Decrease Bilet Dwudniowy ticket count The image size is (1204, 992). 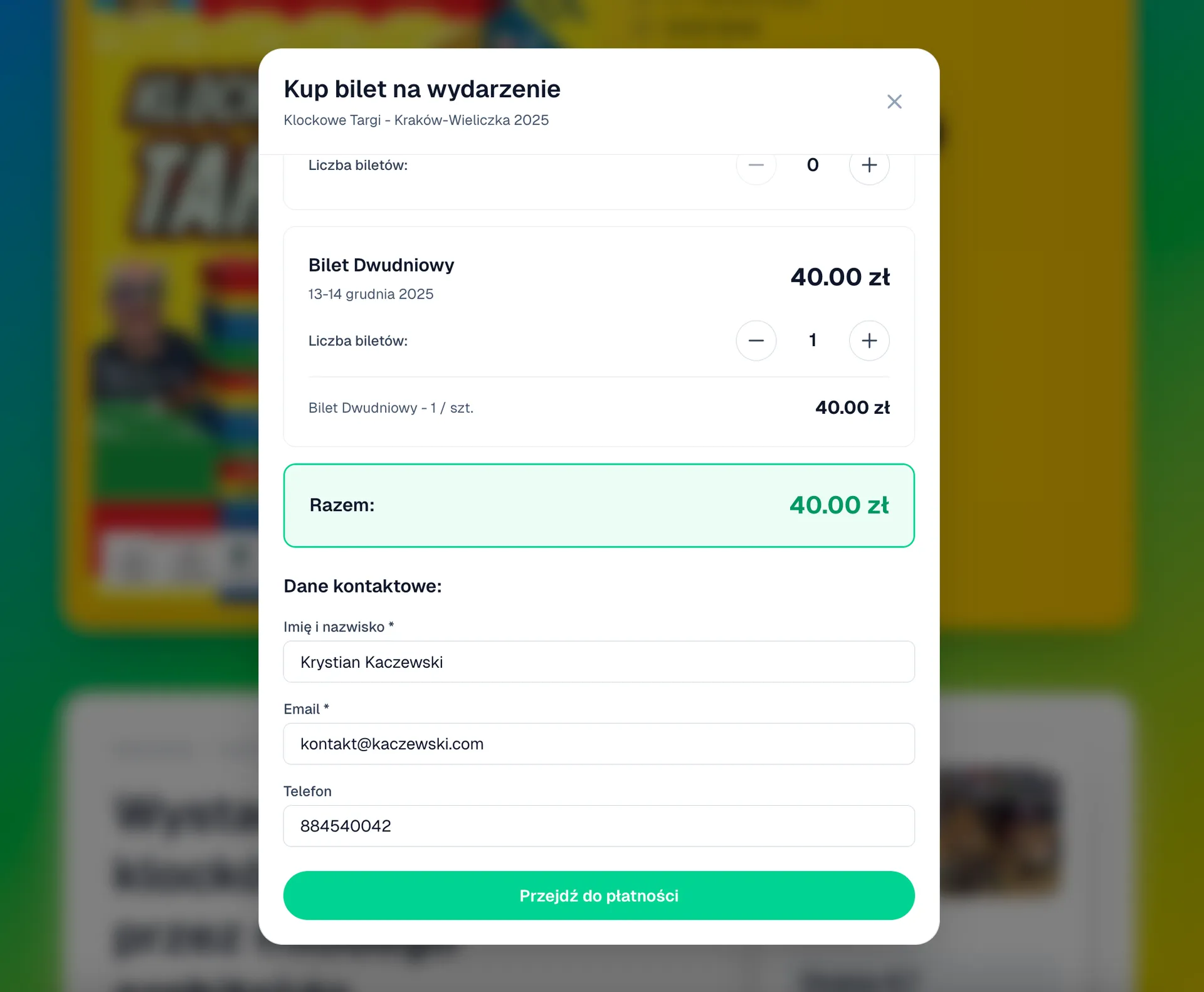point(756,340)
